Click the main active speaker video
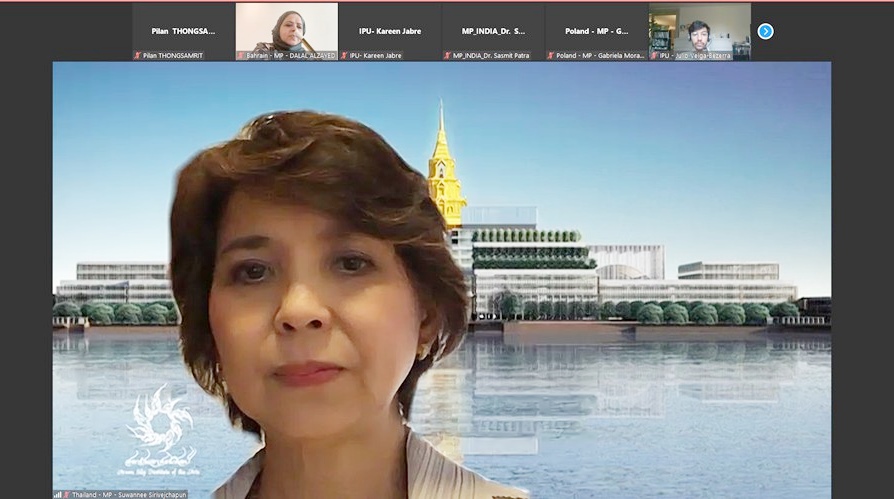 point(442,280)
